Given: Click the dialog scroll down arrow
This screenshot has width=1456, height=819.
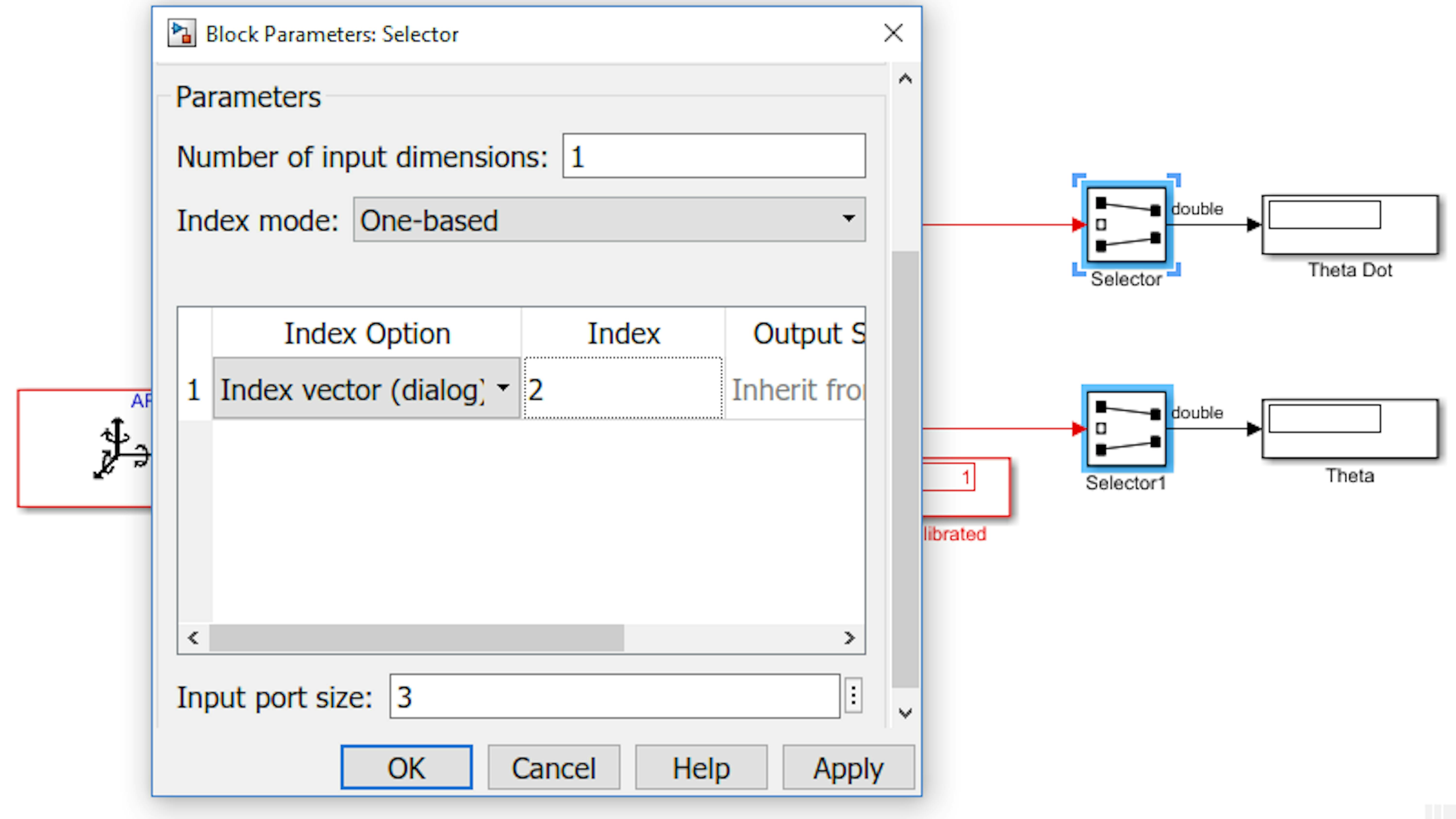Looking at the screenshot, I should (905, 713).
